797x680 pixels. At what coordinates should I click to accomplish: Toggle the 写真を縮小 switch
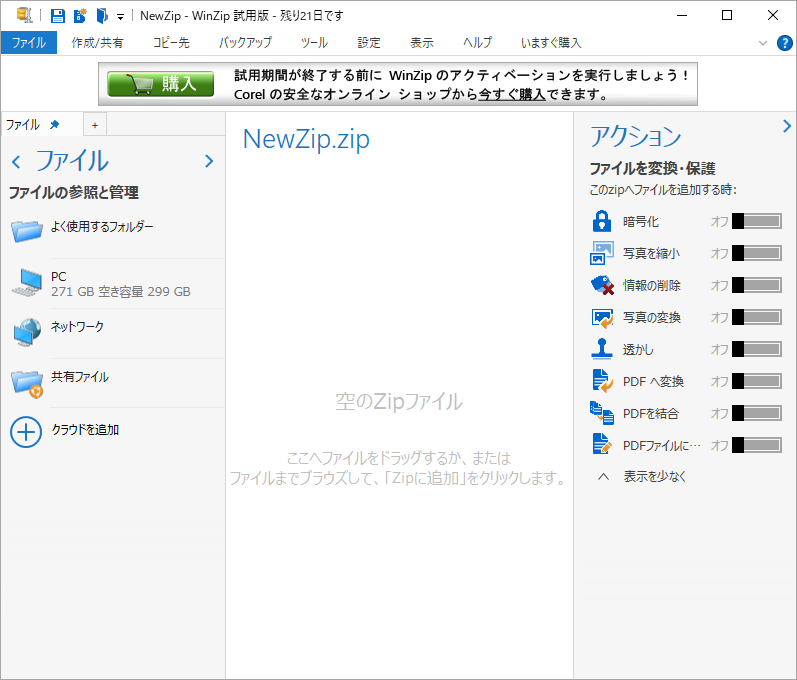(757, 253)
